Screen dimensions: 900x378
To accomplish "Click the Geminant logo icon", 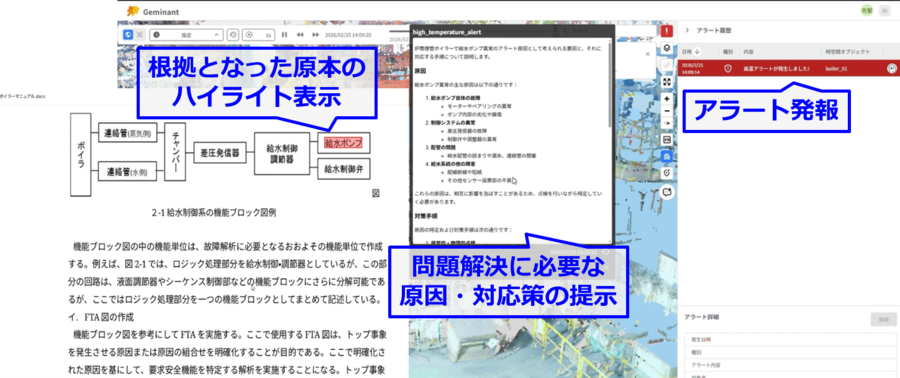I will click(x=133, y=10).
